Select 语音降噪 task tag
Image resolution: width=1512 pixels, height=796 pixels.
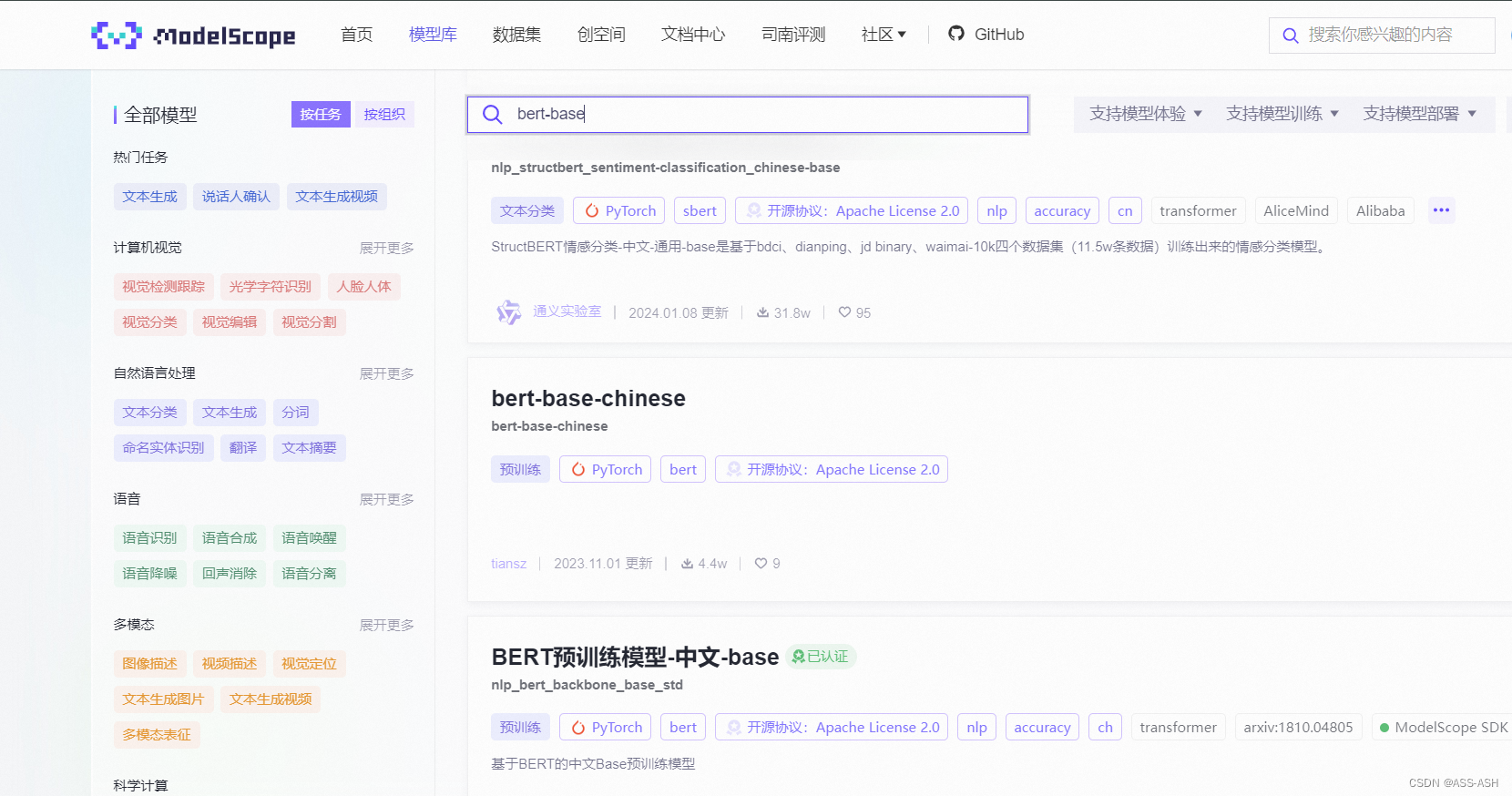tap(149, 574)
